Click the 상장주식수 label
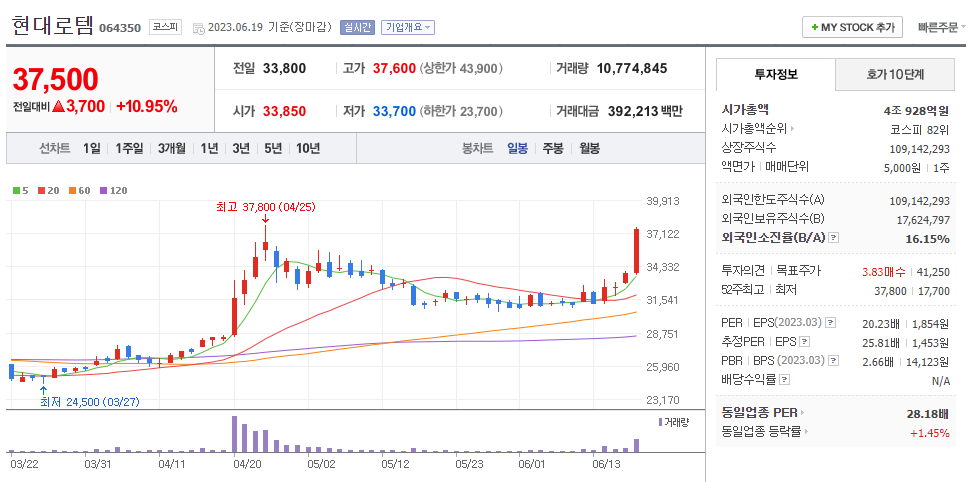The height and width of the screenshot is (482, 973). [749, 148]
